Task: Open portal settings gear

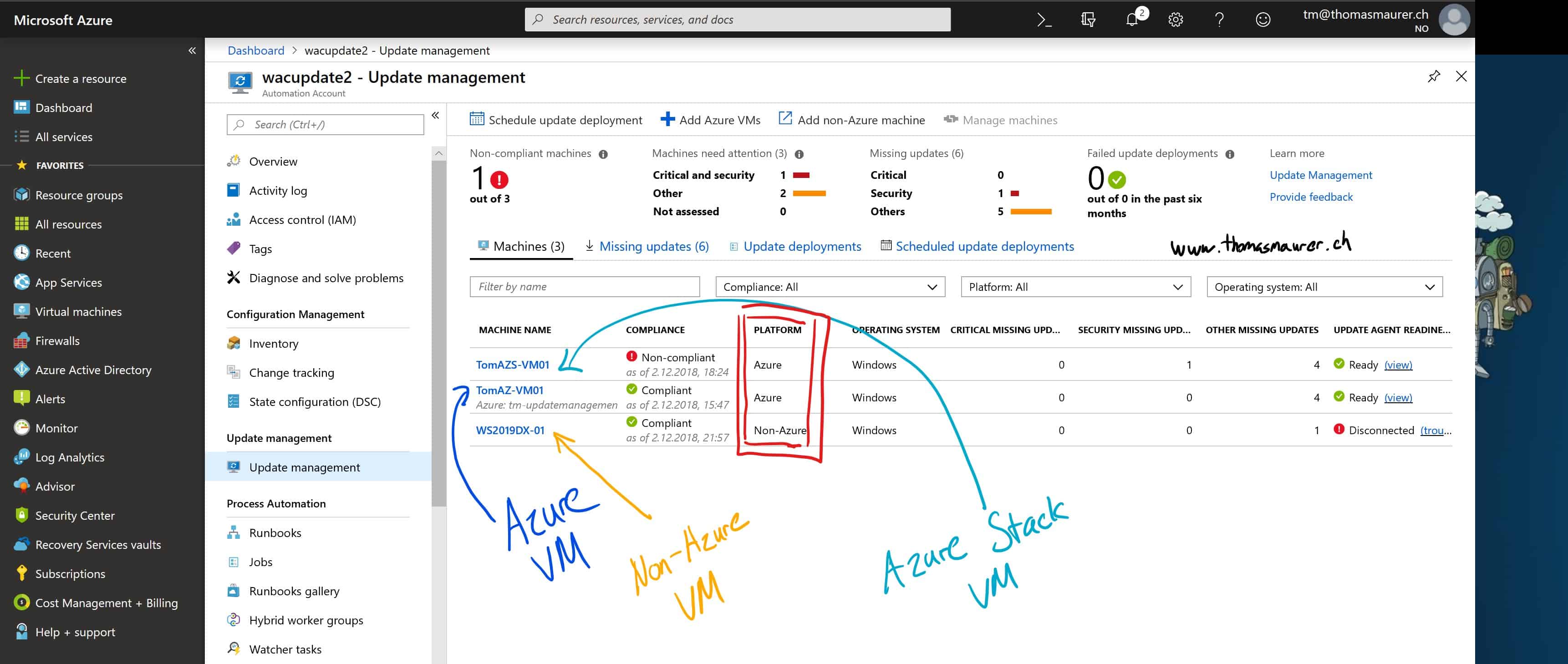Action: (x=1176, y=20)
